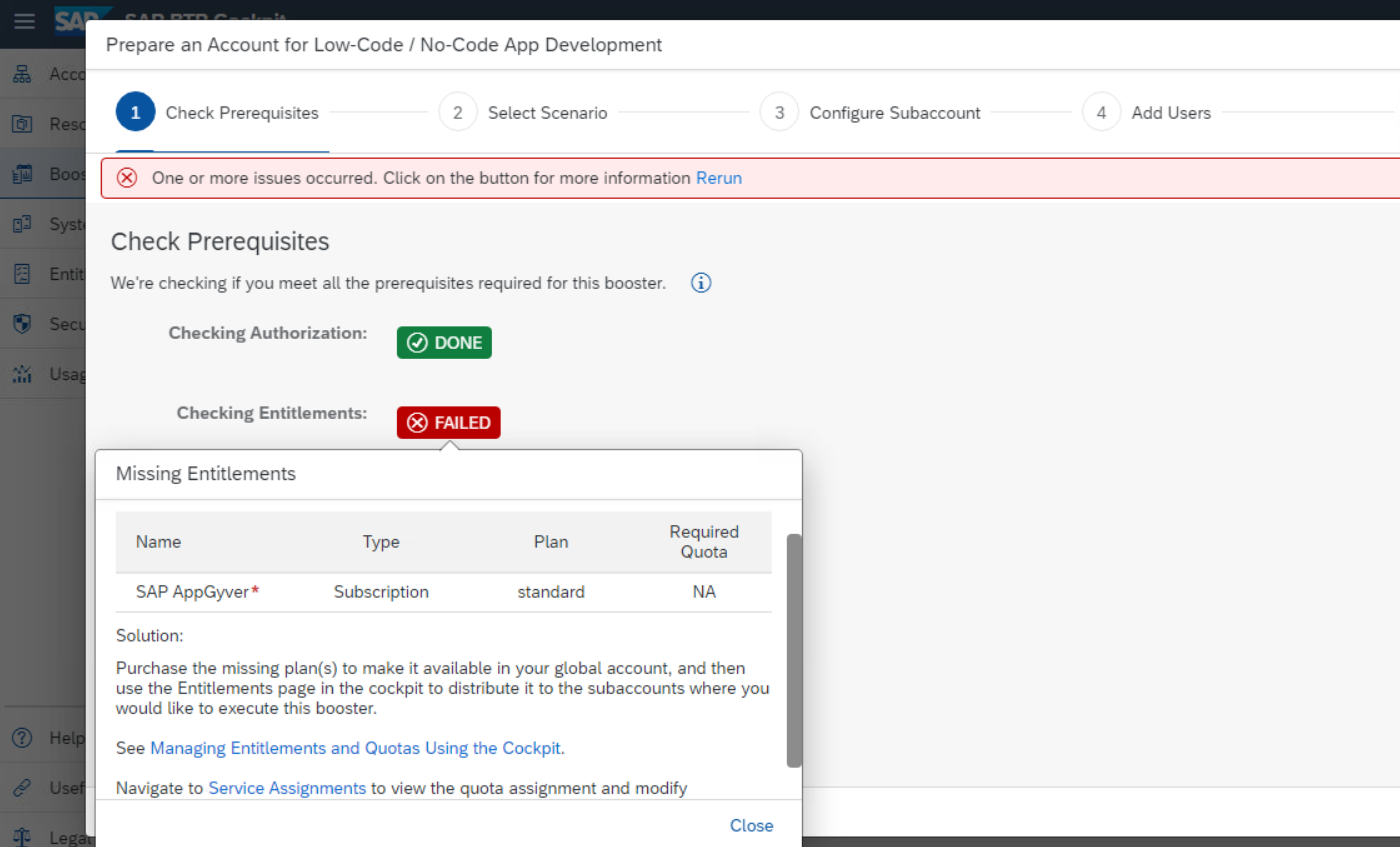Select step 2 Select Scenario

[523, 113]
